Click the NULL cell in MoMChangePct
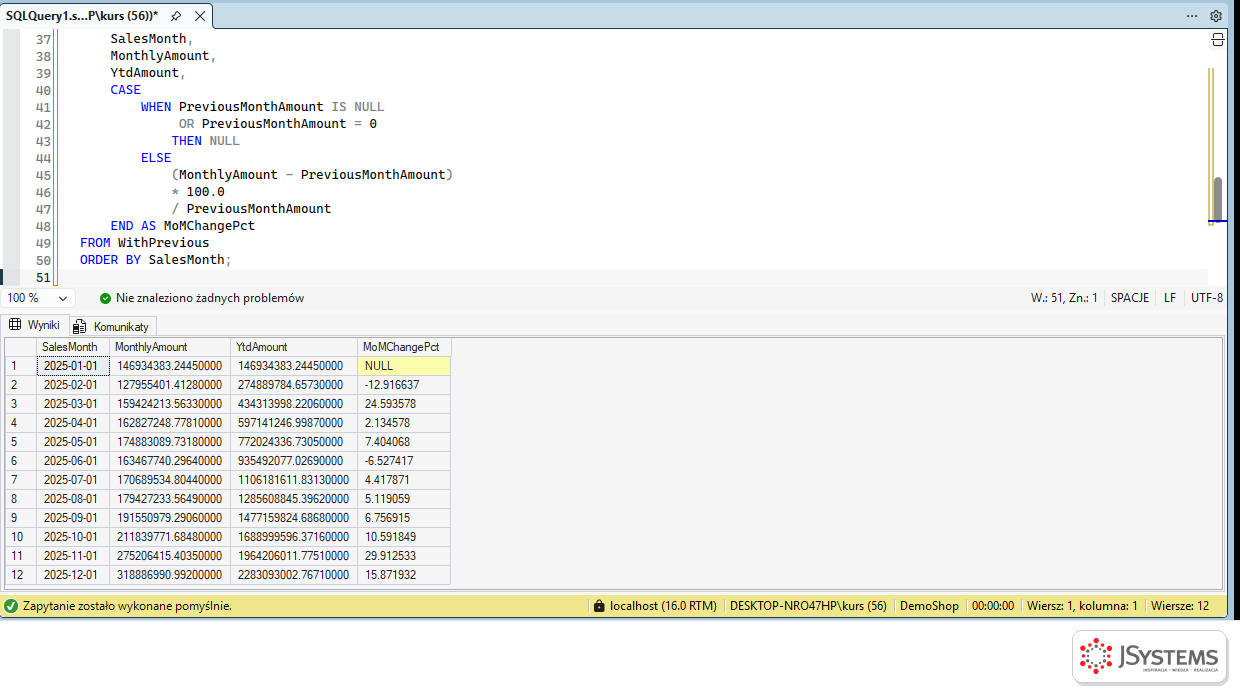This screenshot has width=1240, height=692. (x=404, y=366)
